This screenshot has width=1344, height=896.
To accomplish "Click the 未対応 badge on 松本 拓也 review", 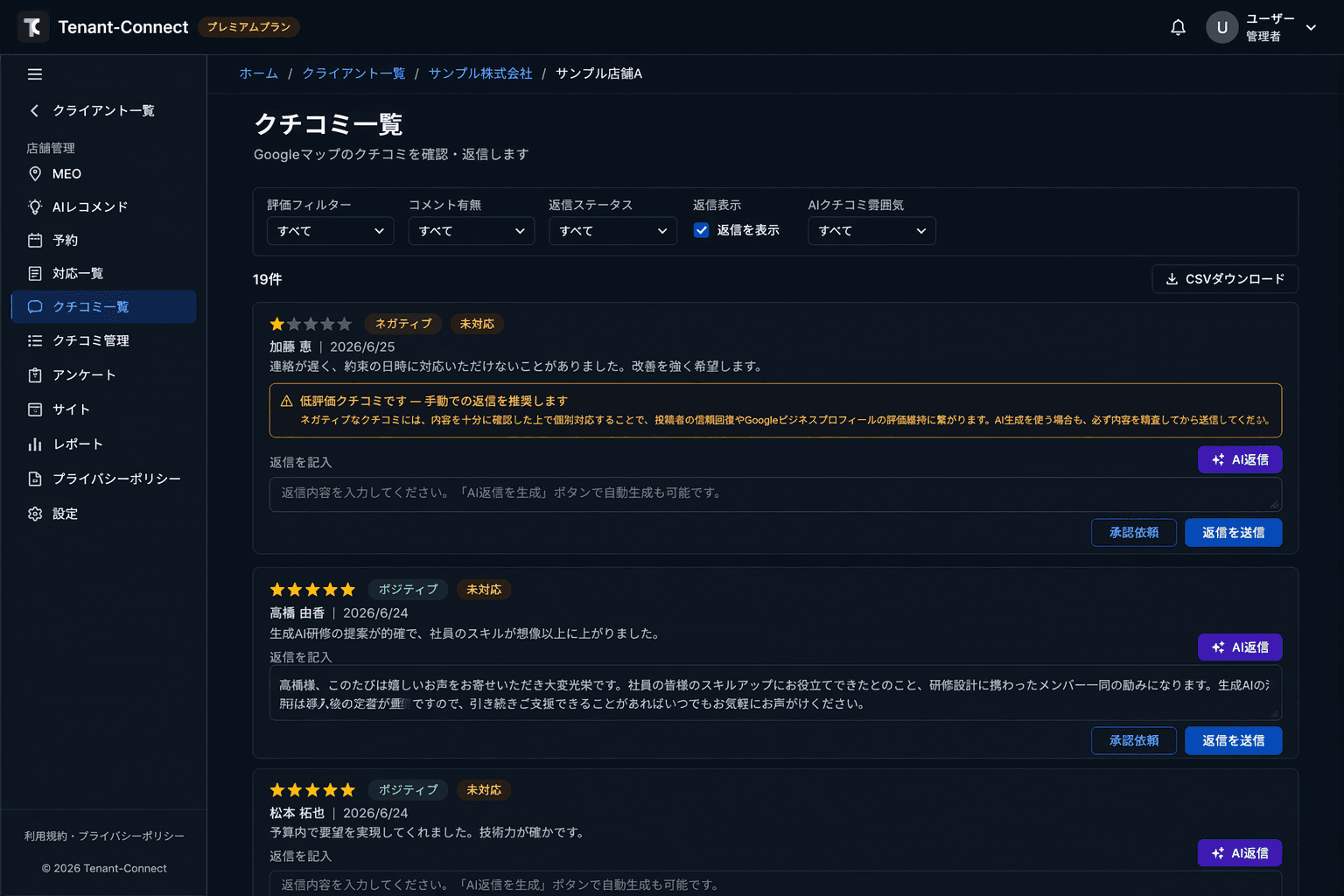I will coord(484,790).
